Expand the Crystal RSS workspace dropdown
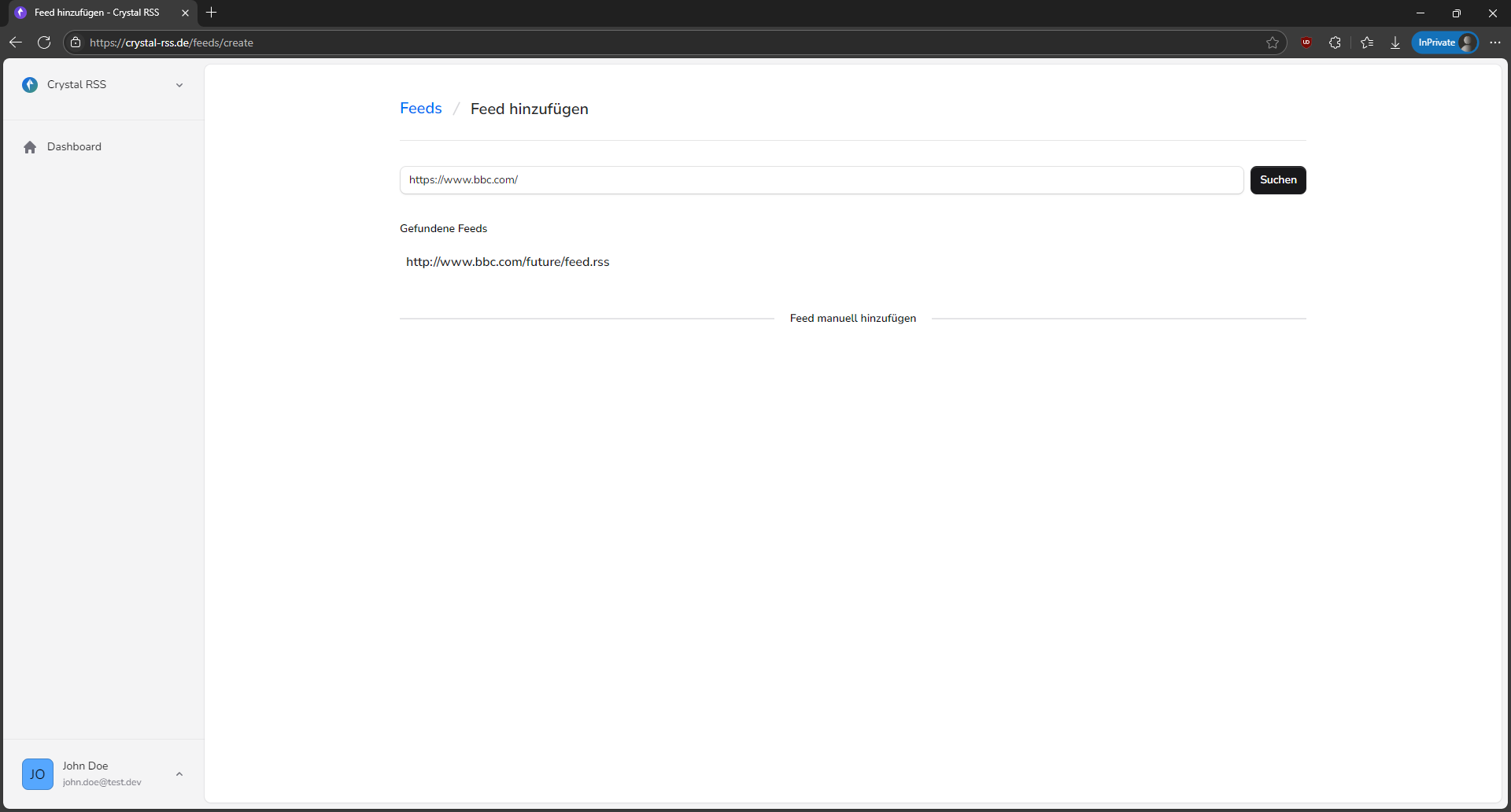The image size is (1511, 812). click(179, 85)
